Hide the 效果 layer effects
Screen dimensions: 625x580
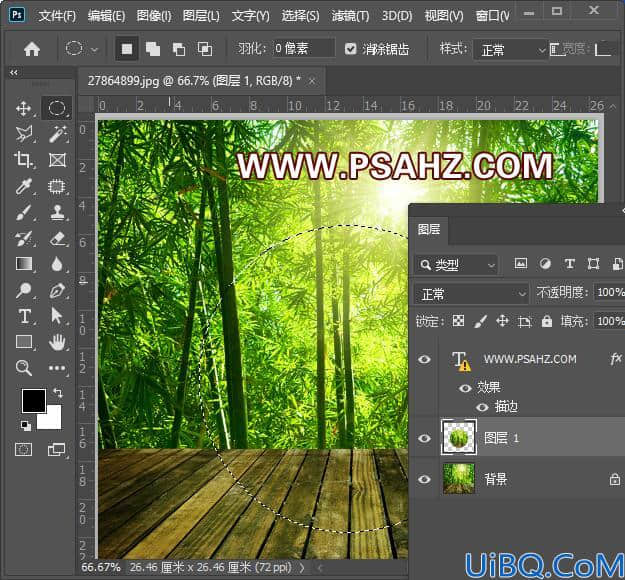(x=465, y=388)
